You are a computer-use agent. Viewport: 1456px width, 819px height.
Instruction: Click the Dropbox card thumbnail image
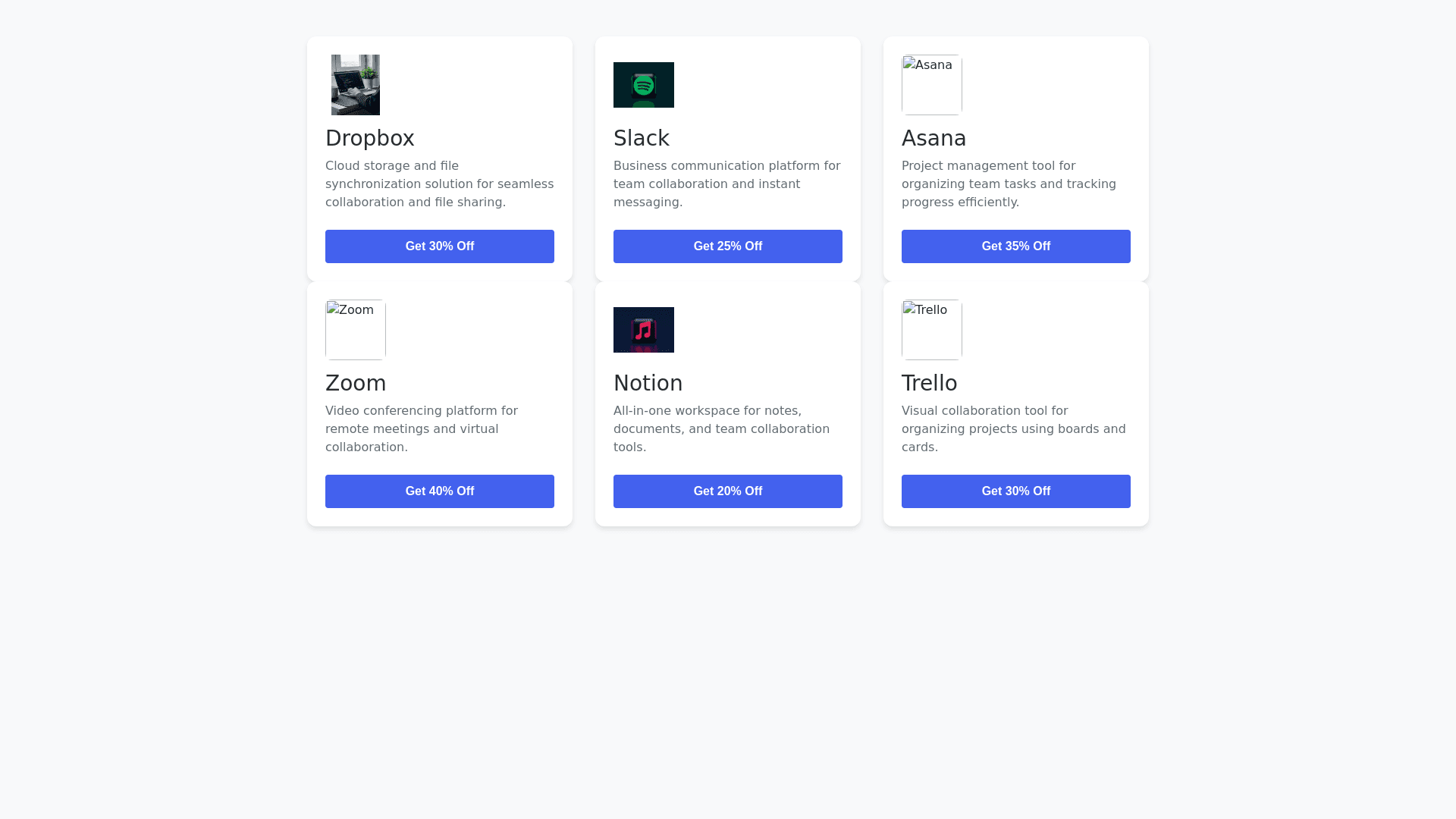coord(356,85)
